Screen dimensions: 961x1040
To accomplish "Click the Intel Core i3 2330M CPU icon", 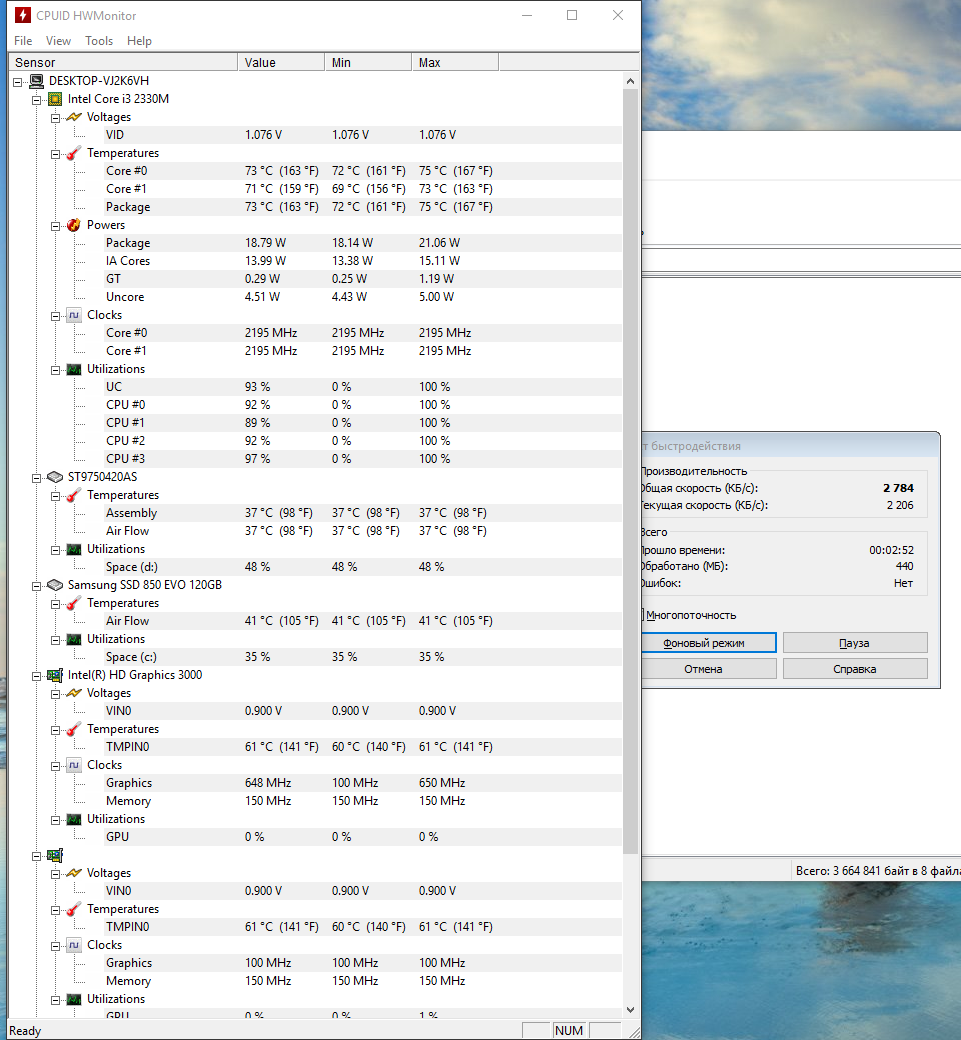I will (55, 99).
